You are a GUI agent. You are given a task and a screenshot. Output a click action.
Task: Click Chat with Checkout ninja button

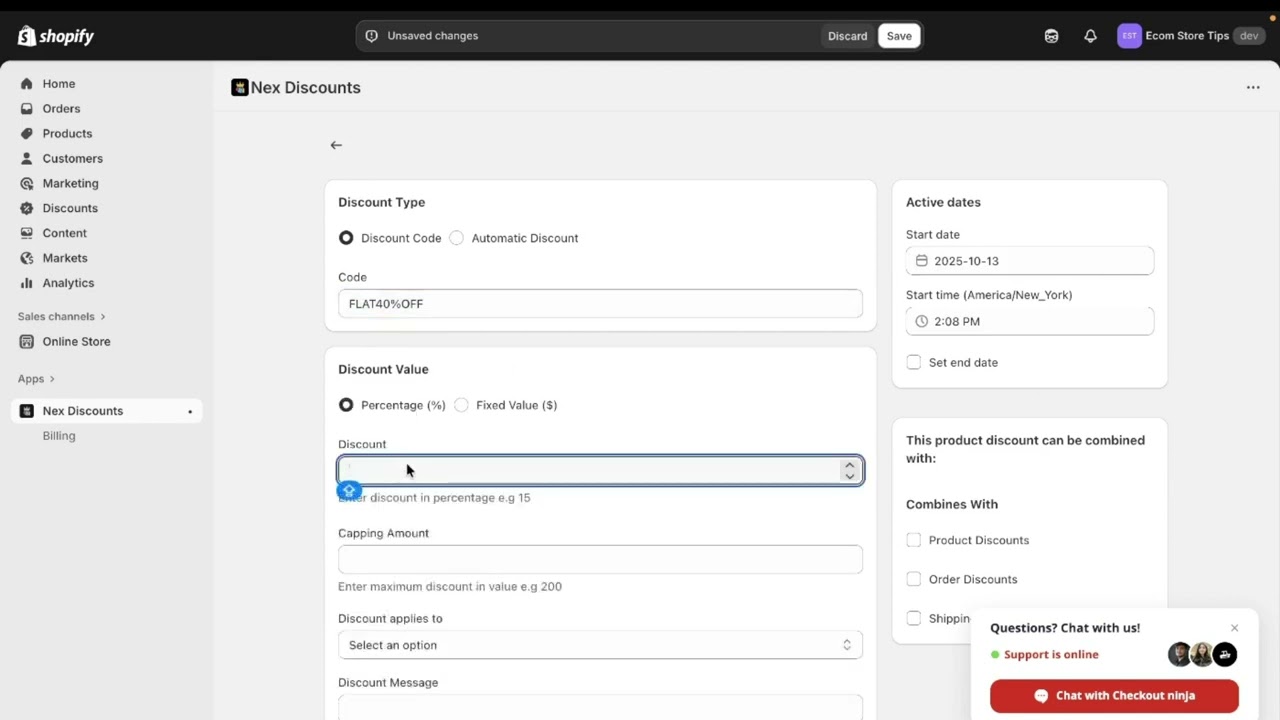1114,696
